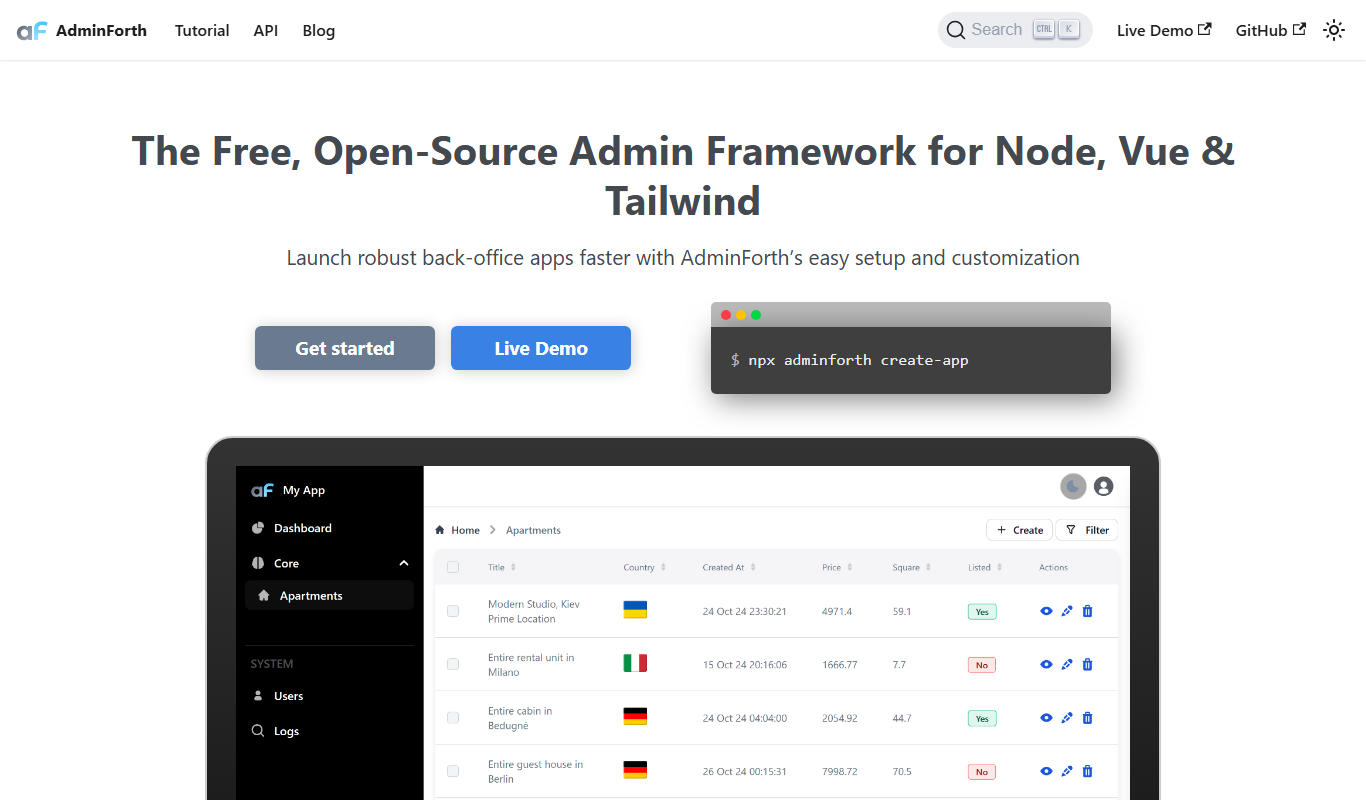Toggle dark mode moon icon in demo header

[1073, 486]
